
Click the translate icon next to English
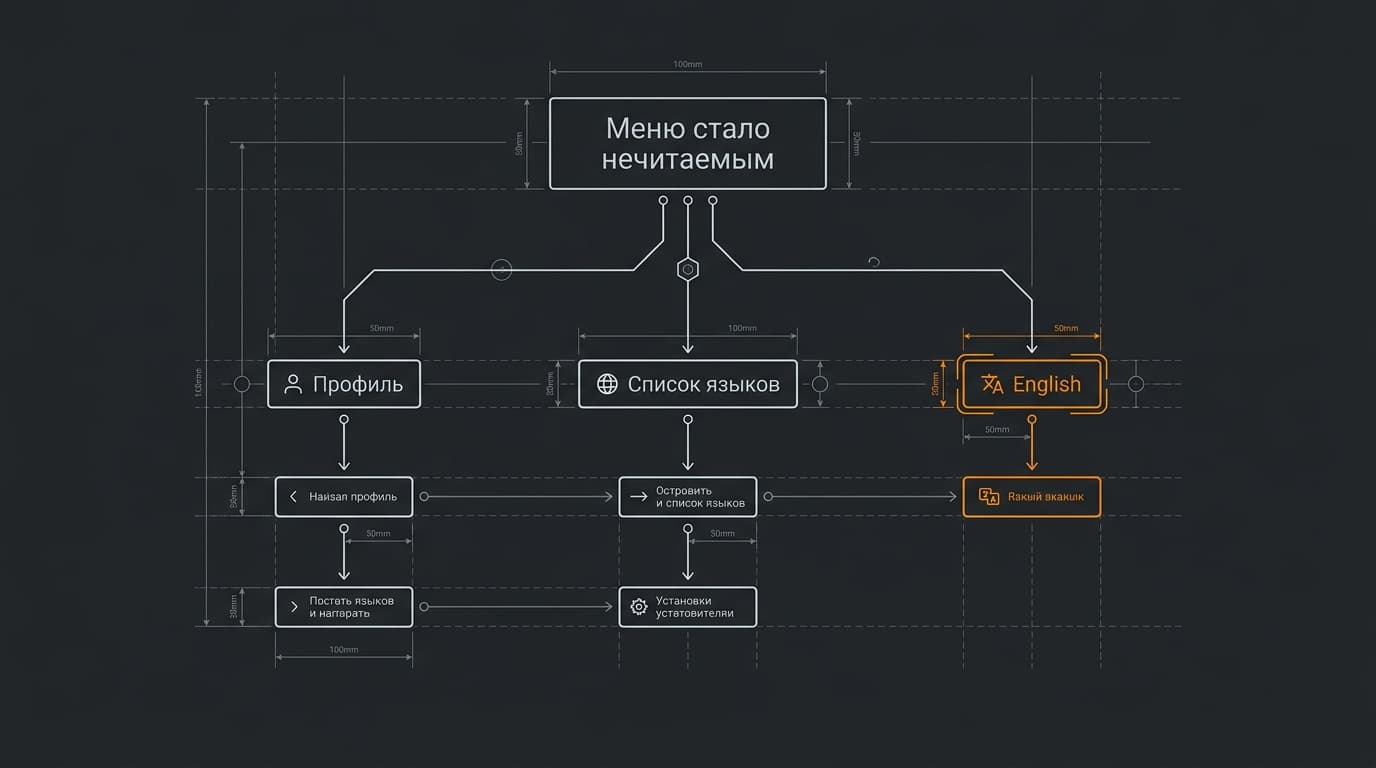[x=992, y=385]
